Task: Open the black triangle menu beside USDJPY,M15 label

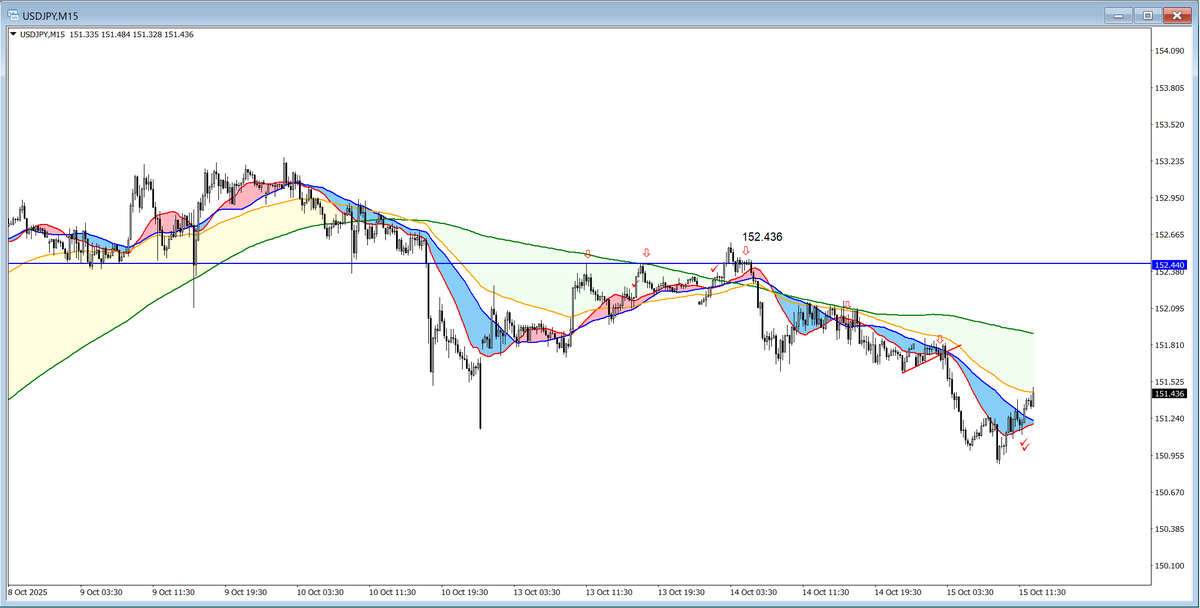Action: (x=13, y=35)
